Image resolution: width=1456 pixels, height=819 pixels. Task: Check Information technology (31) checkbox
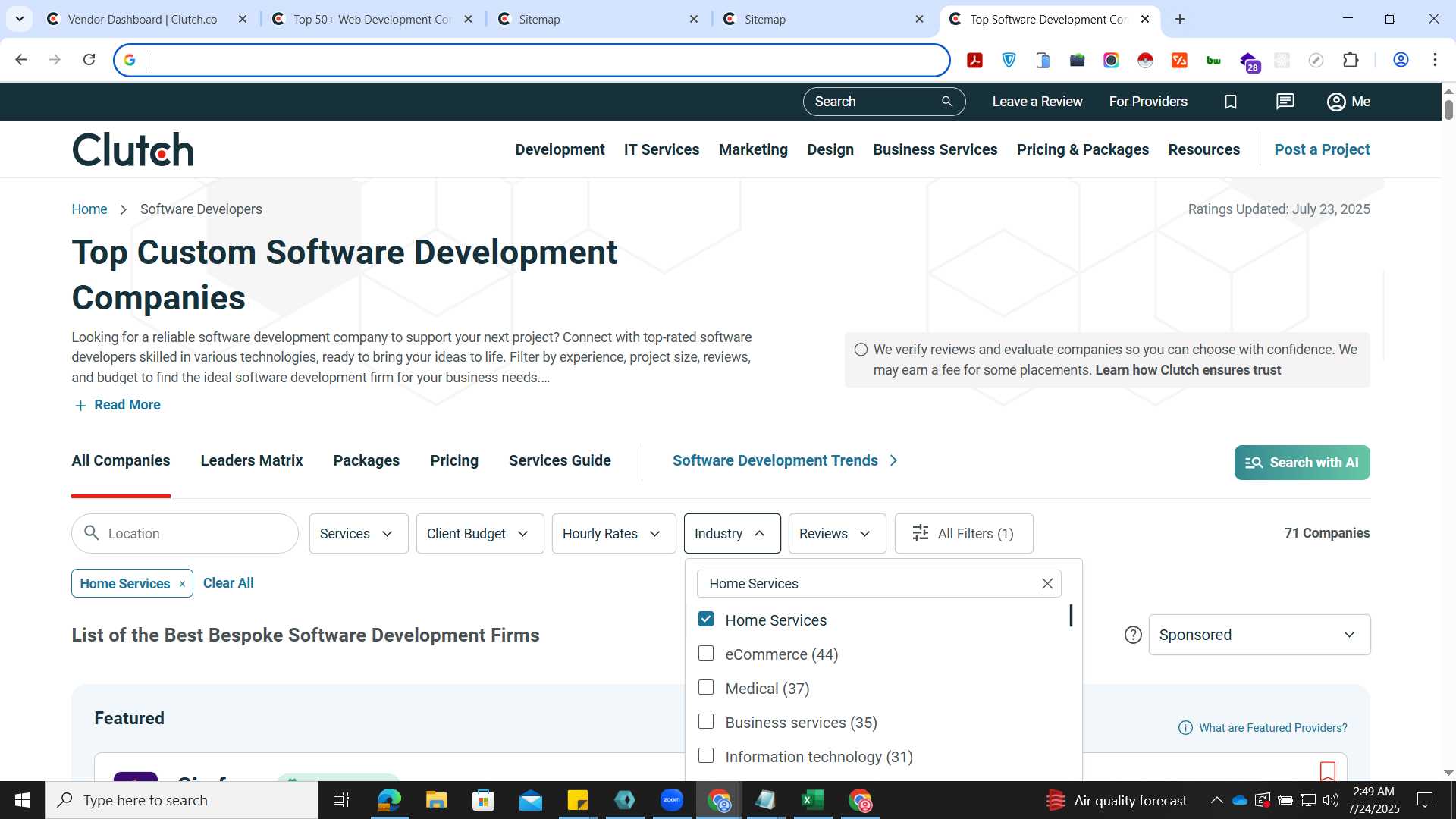[706, 755]
